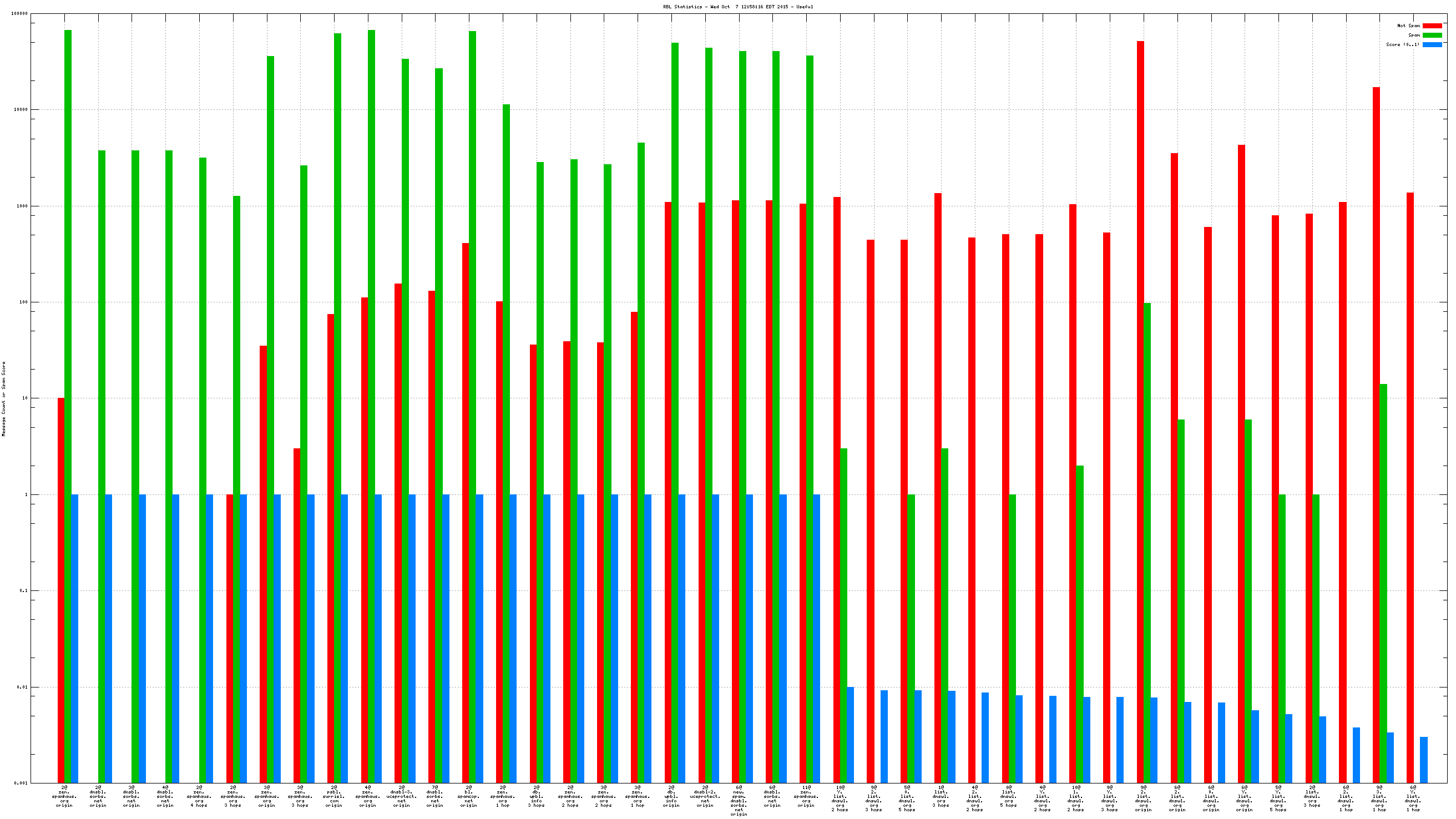Click the 0.001 tick on the Y axis
Screen dimensions: 1456x819
21,783
